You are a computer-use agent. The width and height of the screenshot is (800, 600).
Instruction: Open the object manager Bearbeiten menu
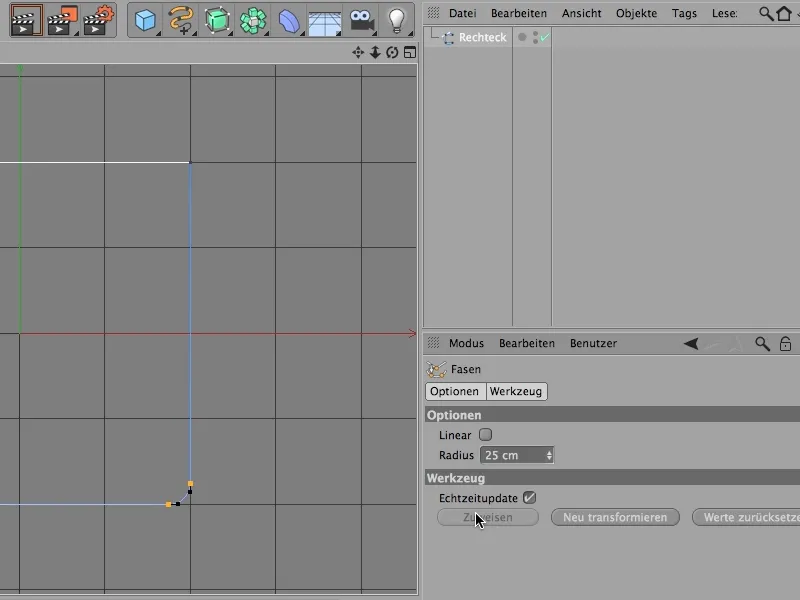click(x=519, y=13)
